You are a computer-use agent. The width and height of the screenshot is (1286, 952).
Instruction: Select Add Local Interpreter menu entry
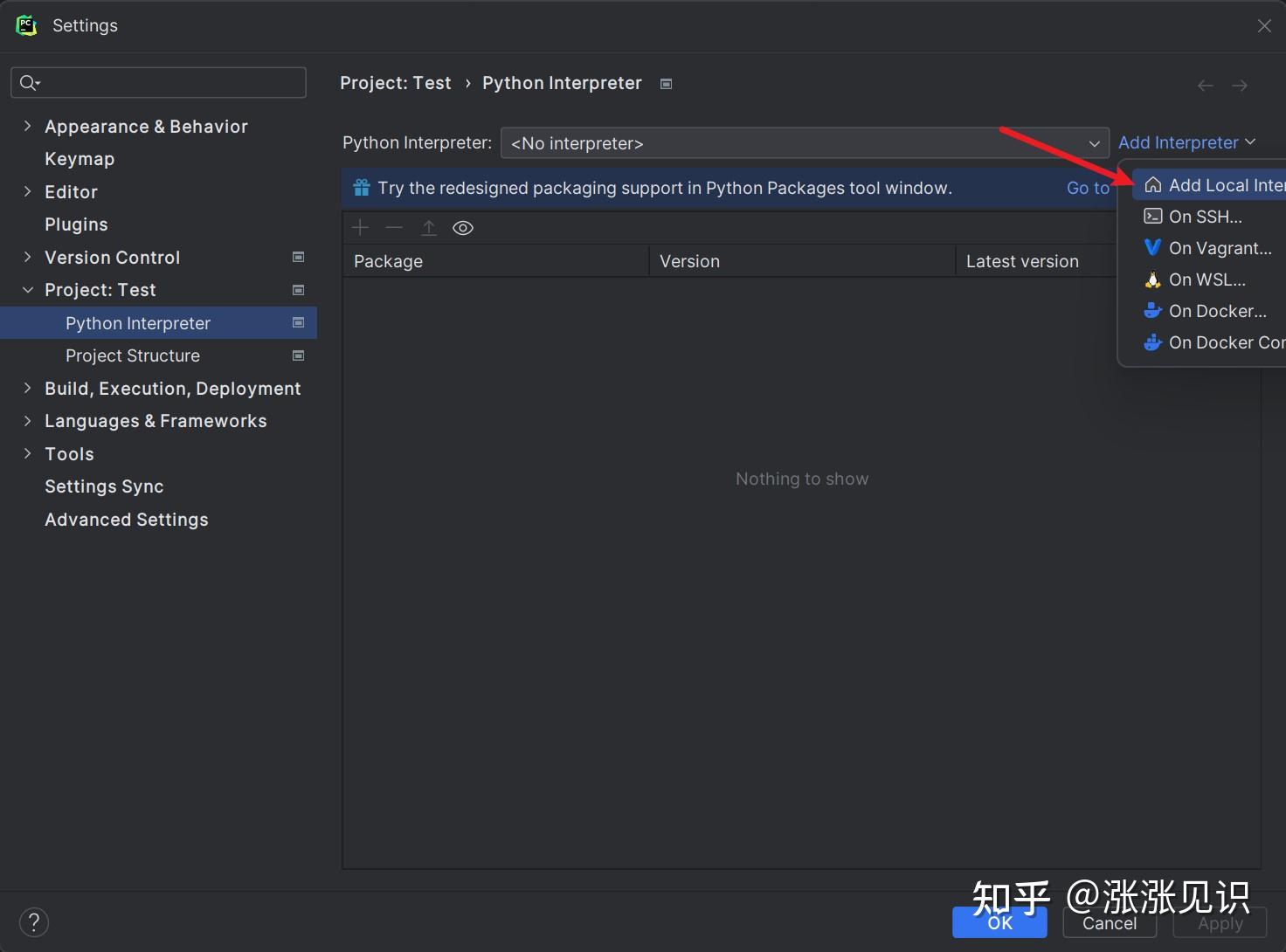(x=1209, y=185)
